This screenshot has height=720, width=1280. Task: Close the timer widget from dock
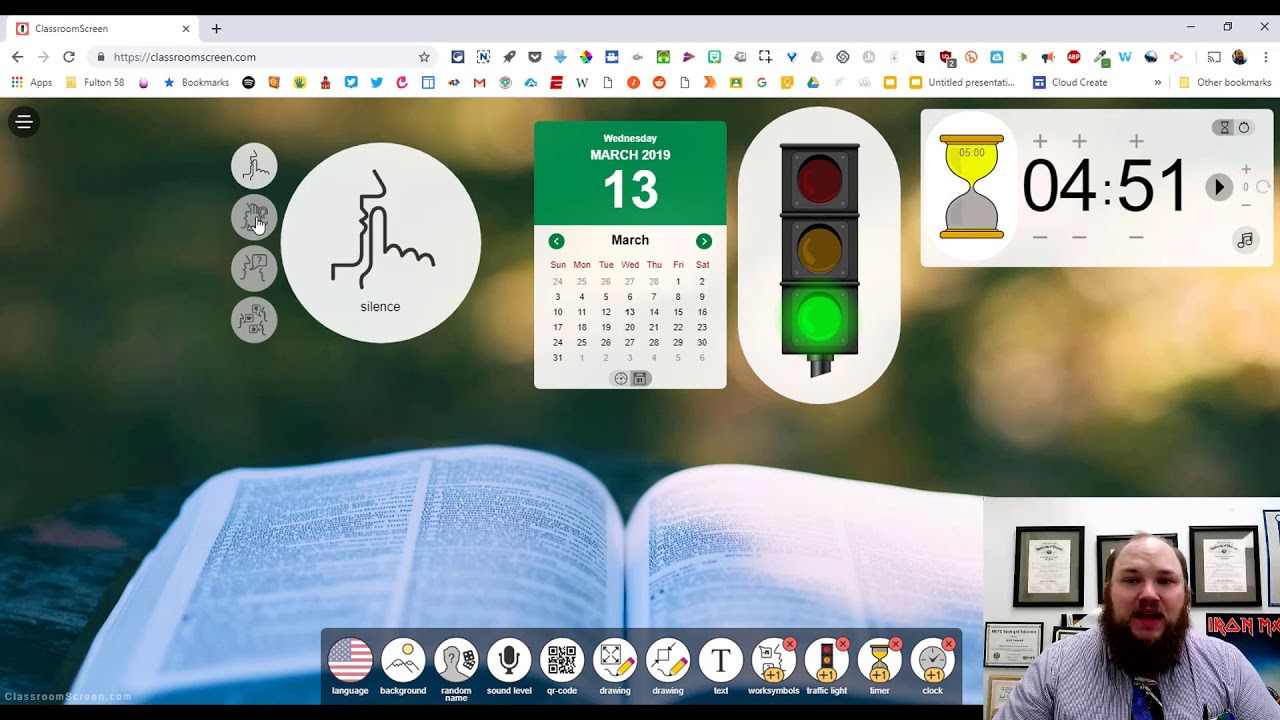pos(896,644)
